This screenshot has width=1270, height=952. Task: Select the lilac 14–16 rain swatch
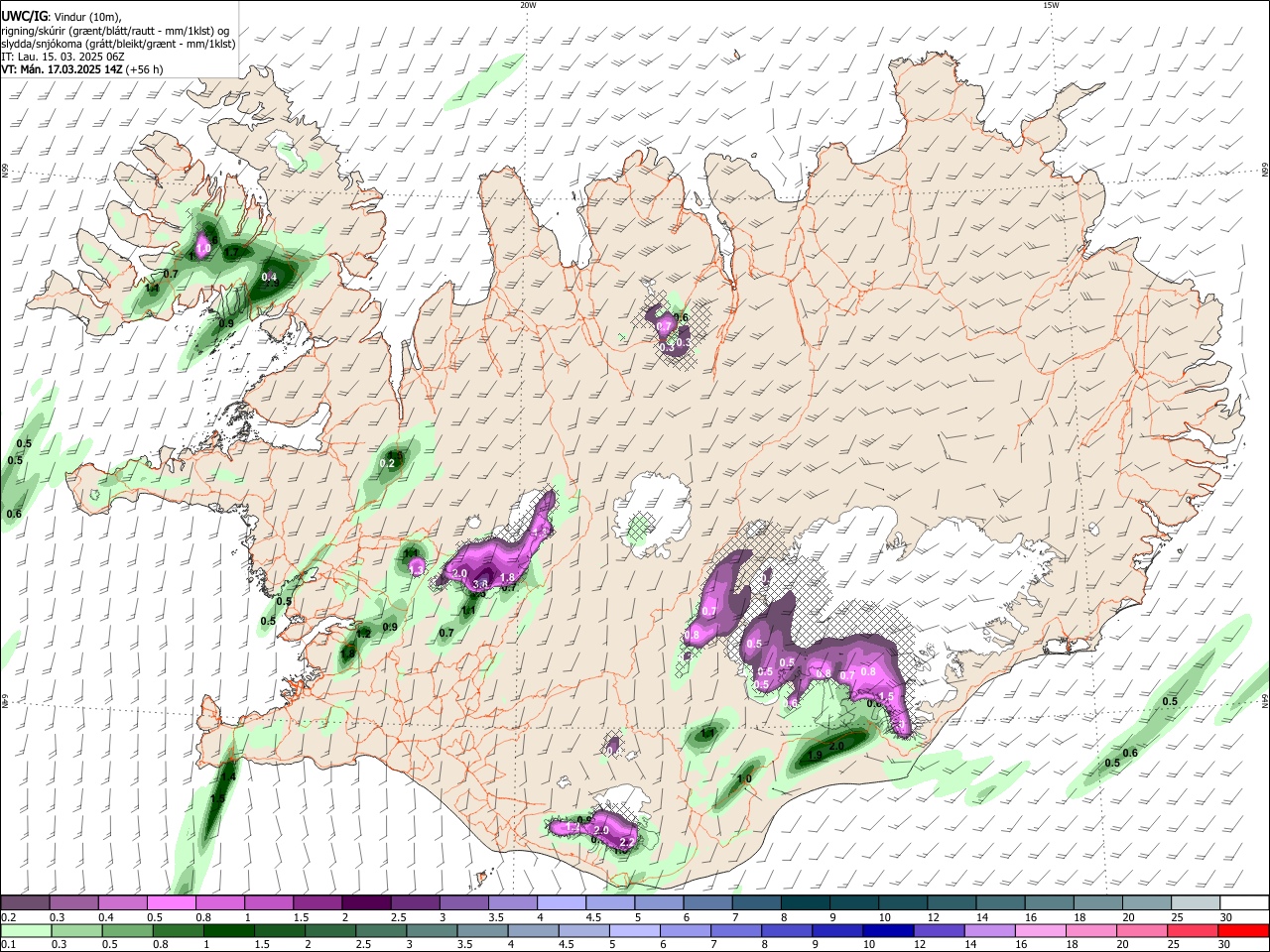coord(988,930)
